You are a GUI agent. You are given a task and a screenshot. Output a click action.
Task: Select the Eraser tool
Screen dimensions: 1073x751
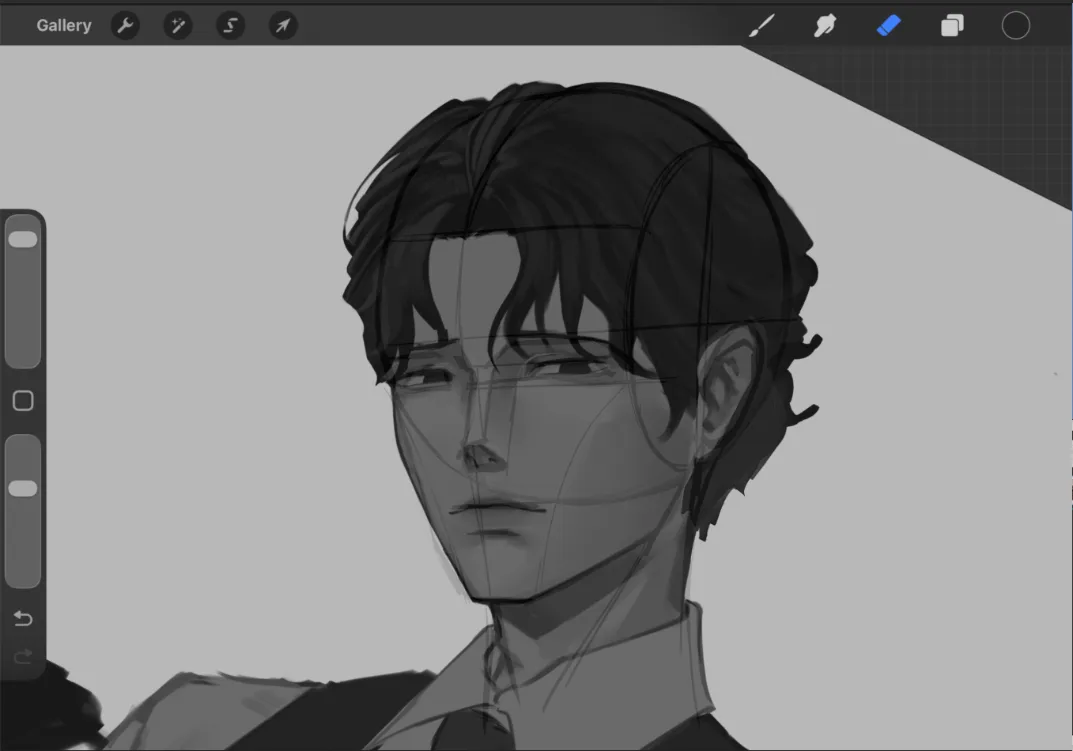[x=888, y=26]
